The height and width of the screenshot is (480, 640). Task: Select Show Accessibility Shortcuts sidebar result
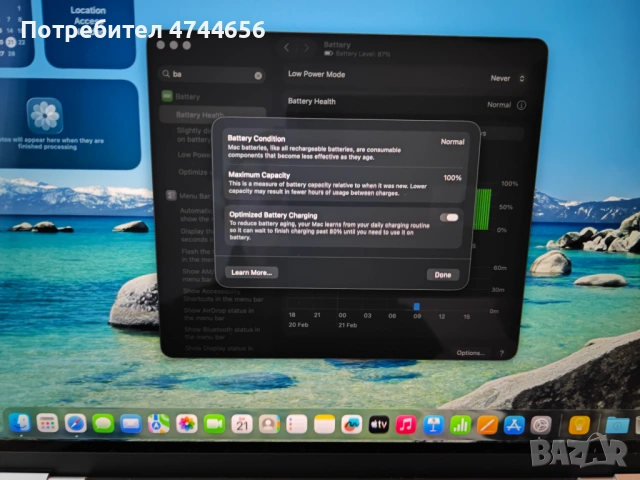pyautogui.click(x=223, y=295)
